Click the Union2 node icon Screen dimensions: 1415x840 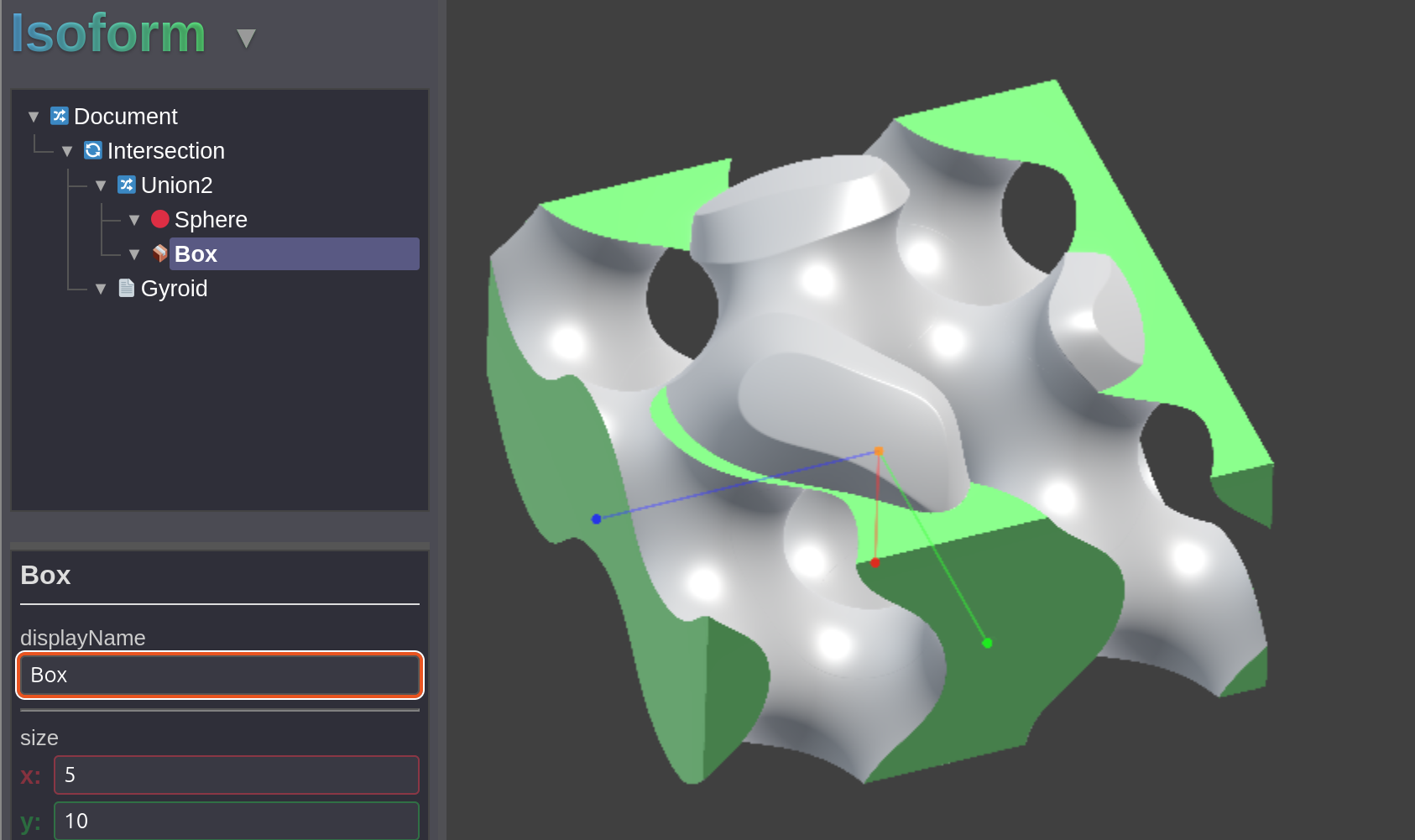click(126, 185)
